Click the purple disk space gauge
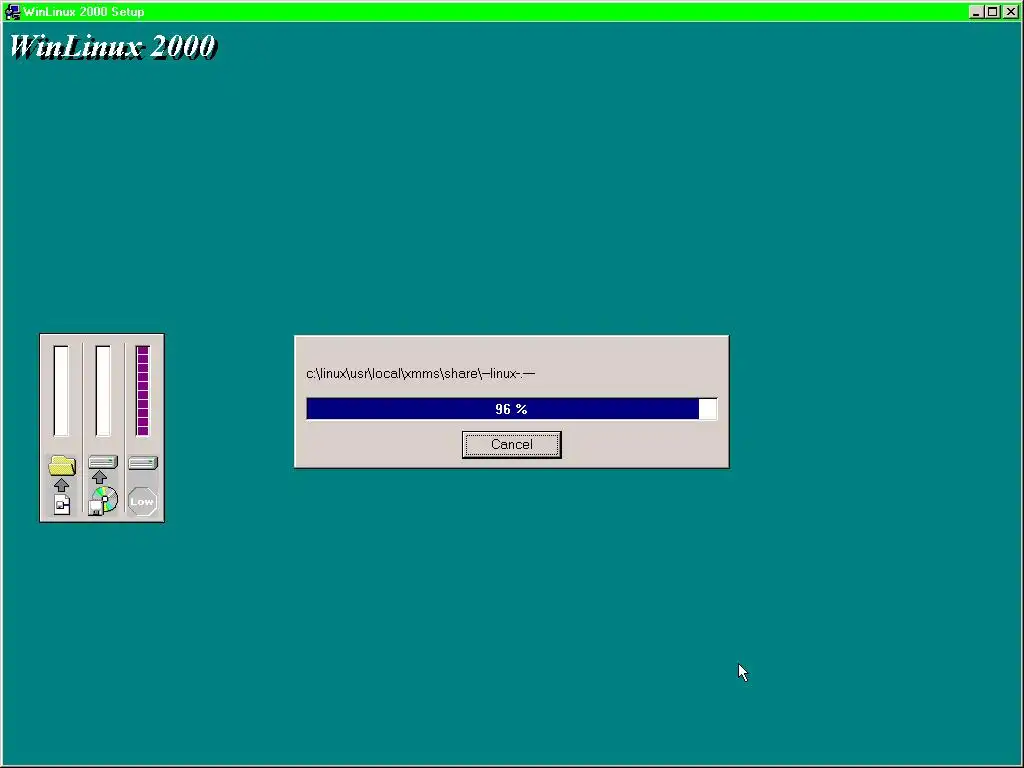1024x768 pixels. click(143, 391)
